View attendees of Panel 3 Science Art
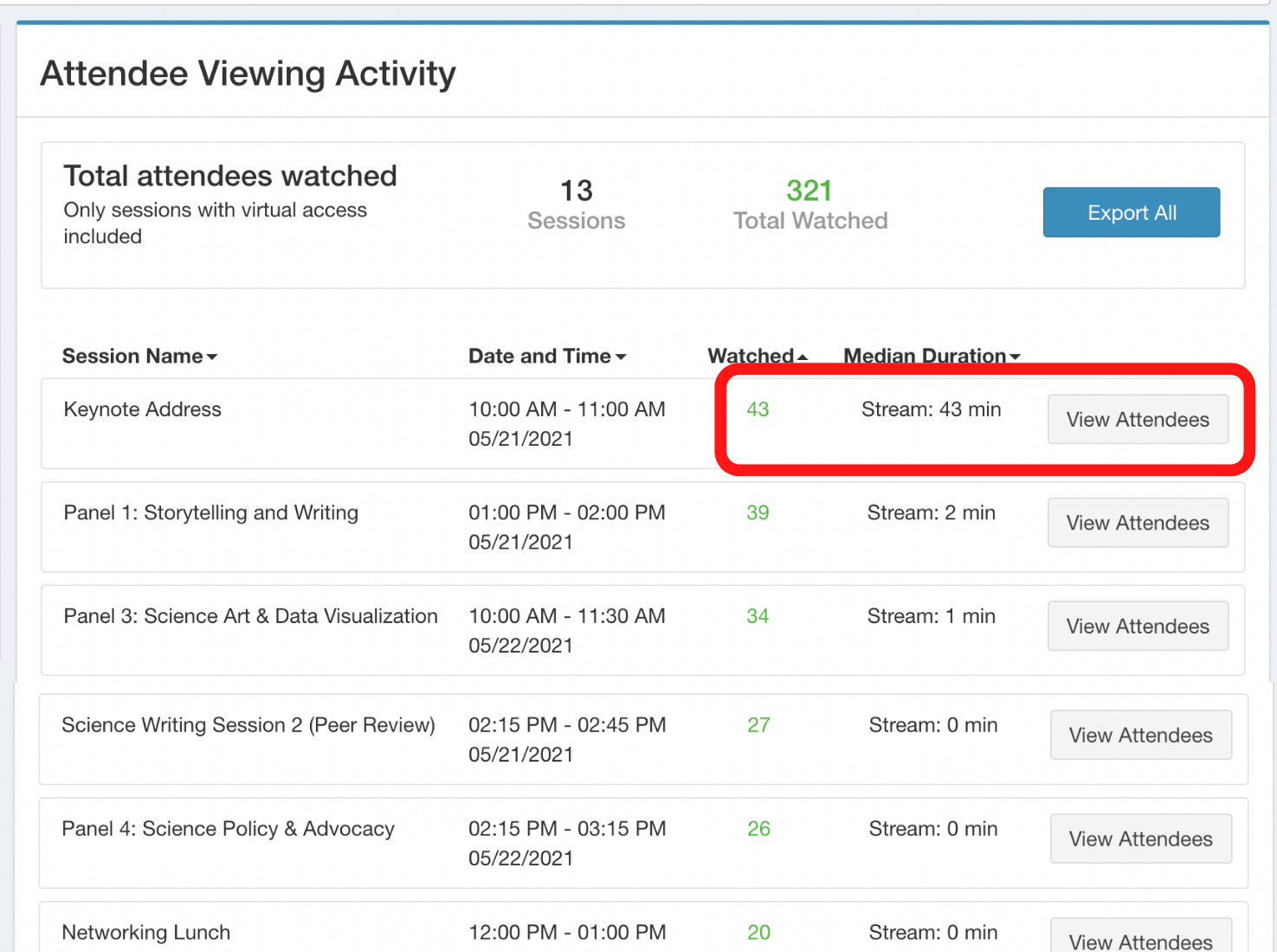 coord(1138,627)
